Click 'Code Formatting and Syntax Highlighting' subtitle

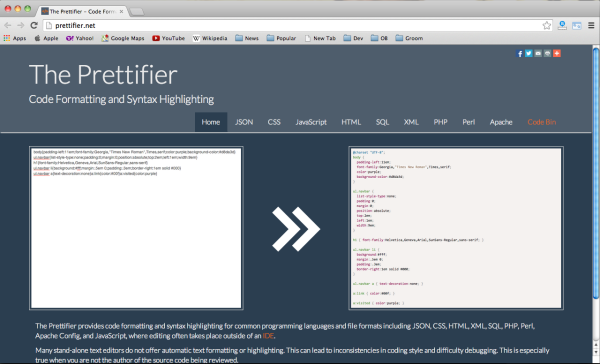pos(121,99)
